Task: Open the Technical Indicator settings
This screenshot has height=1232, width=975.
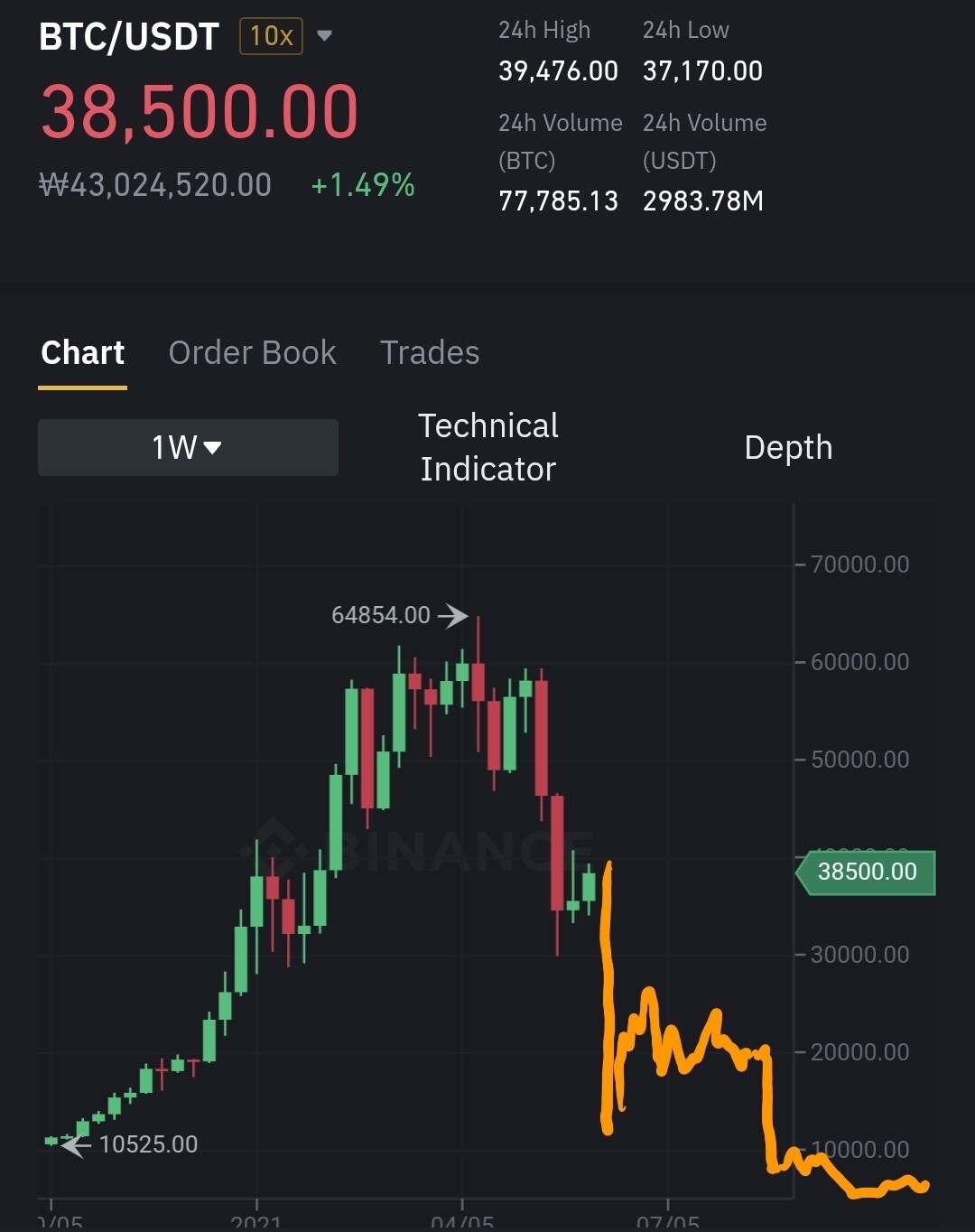Action: (488, 447)
